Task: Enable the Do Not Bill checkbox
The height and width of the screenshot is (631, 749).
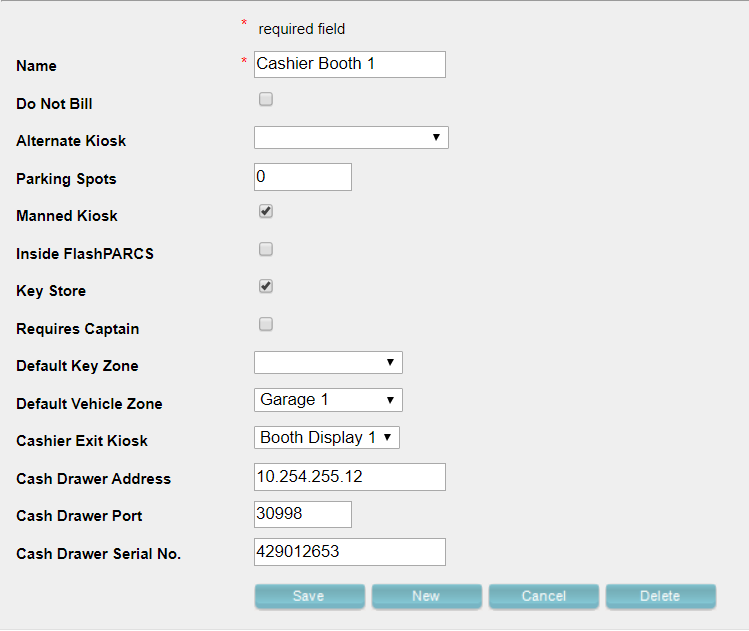Action: 266,99
